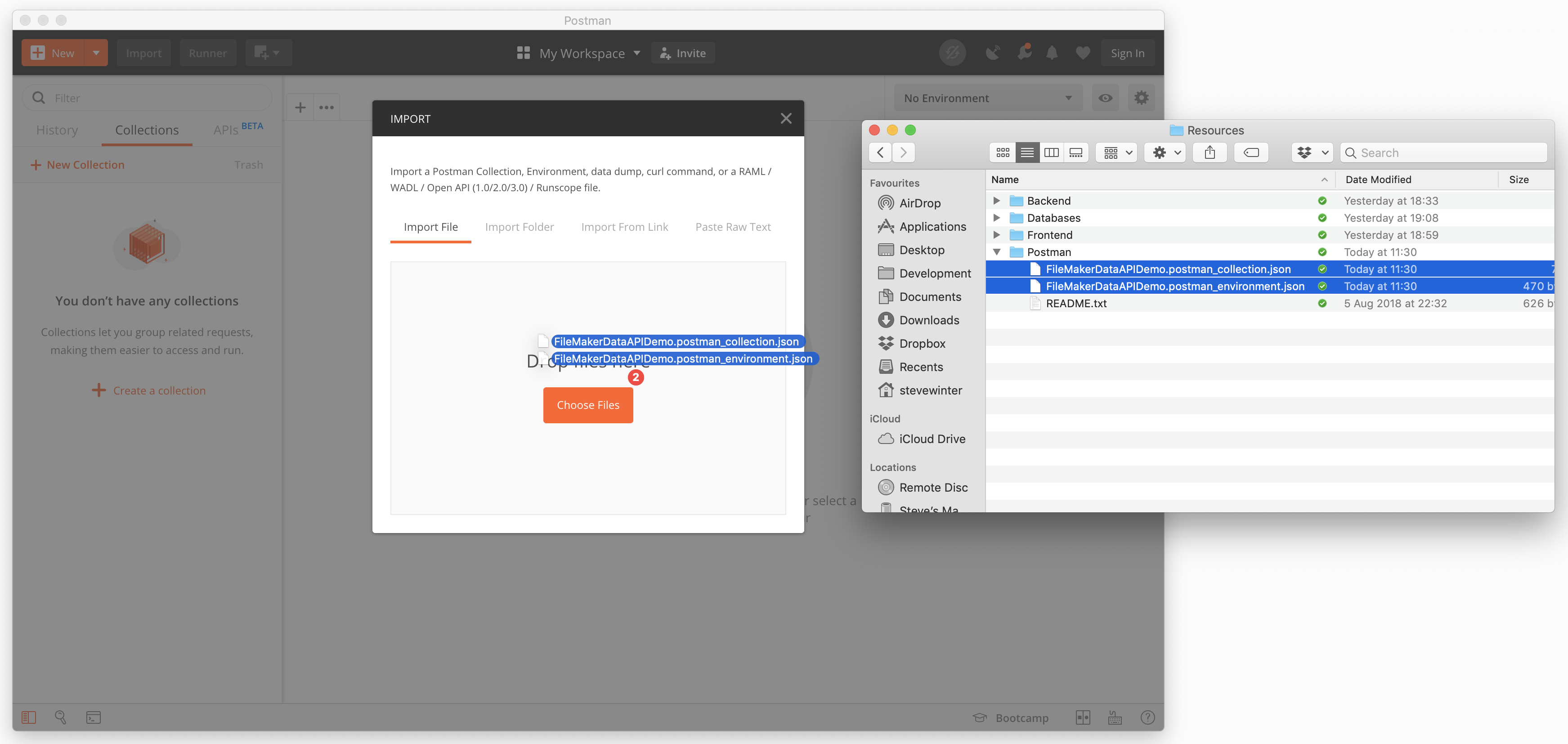Viewport: 1568px width, 744px height.
Task: Click the heart icon in the header
Action: click(1083, 52)
